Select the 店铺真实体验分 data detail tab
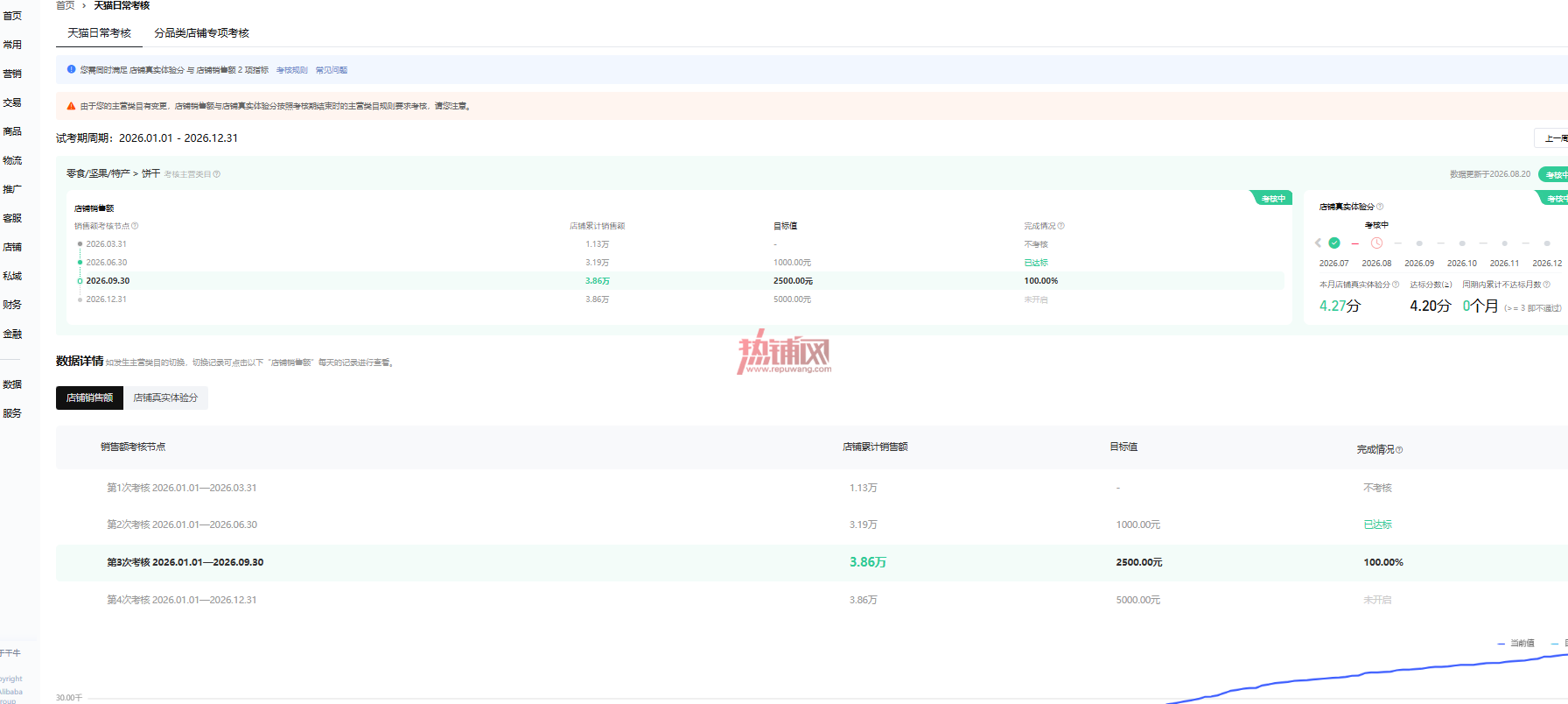 [x=165, y=398]
